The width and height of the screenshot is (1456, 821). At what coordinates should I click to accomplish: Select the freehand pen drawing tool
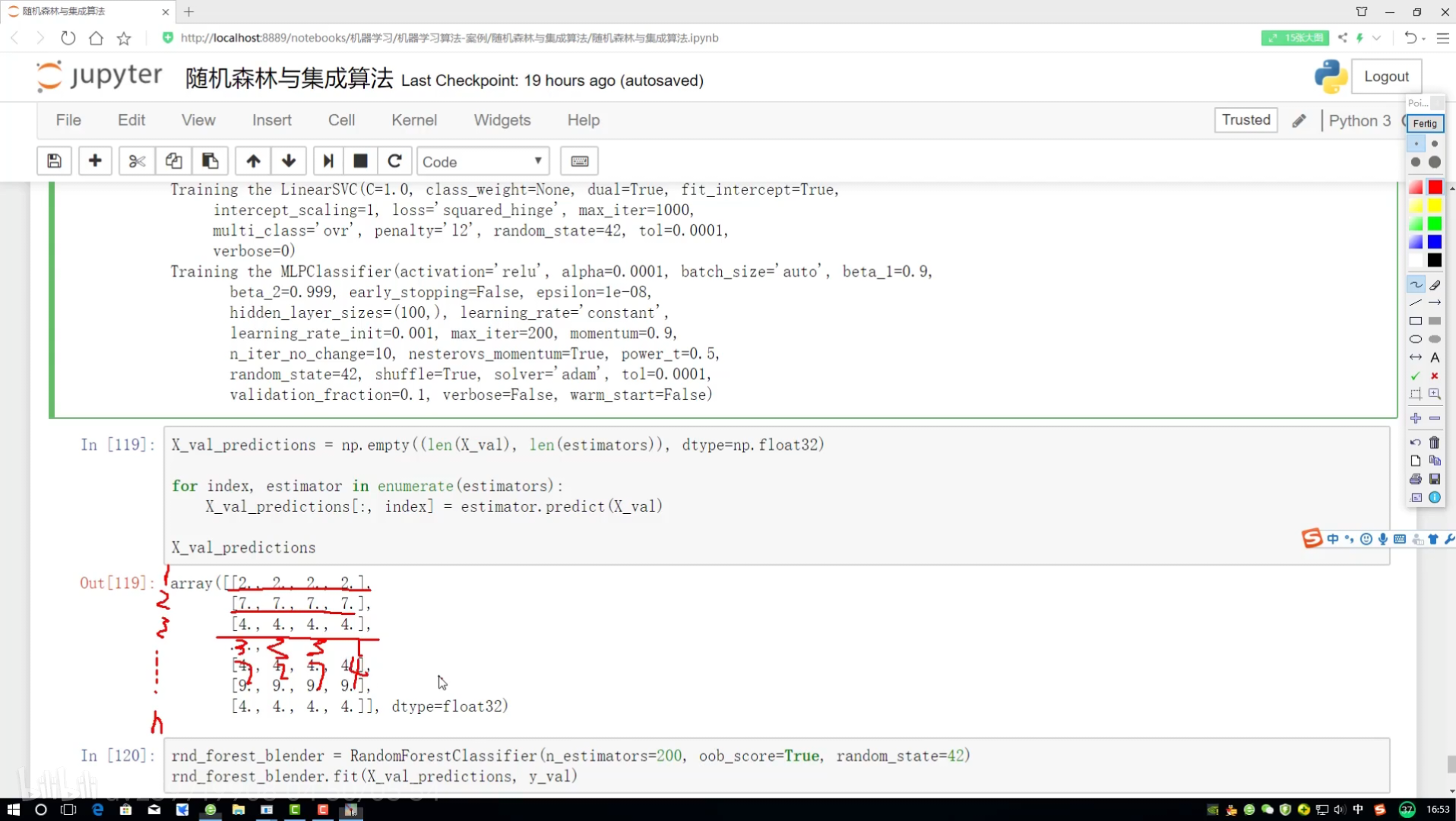(1416, 285)
